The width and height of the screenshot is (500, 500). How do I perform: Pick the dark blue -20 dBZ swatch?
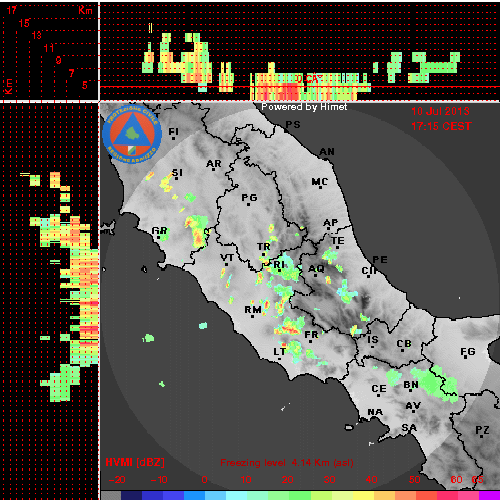(x=132, y=496)
